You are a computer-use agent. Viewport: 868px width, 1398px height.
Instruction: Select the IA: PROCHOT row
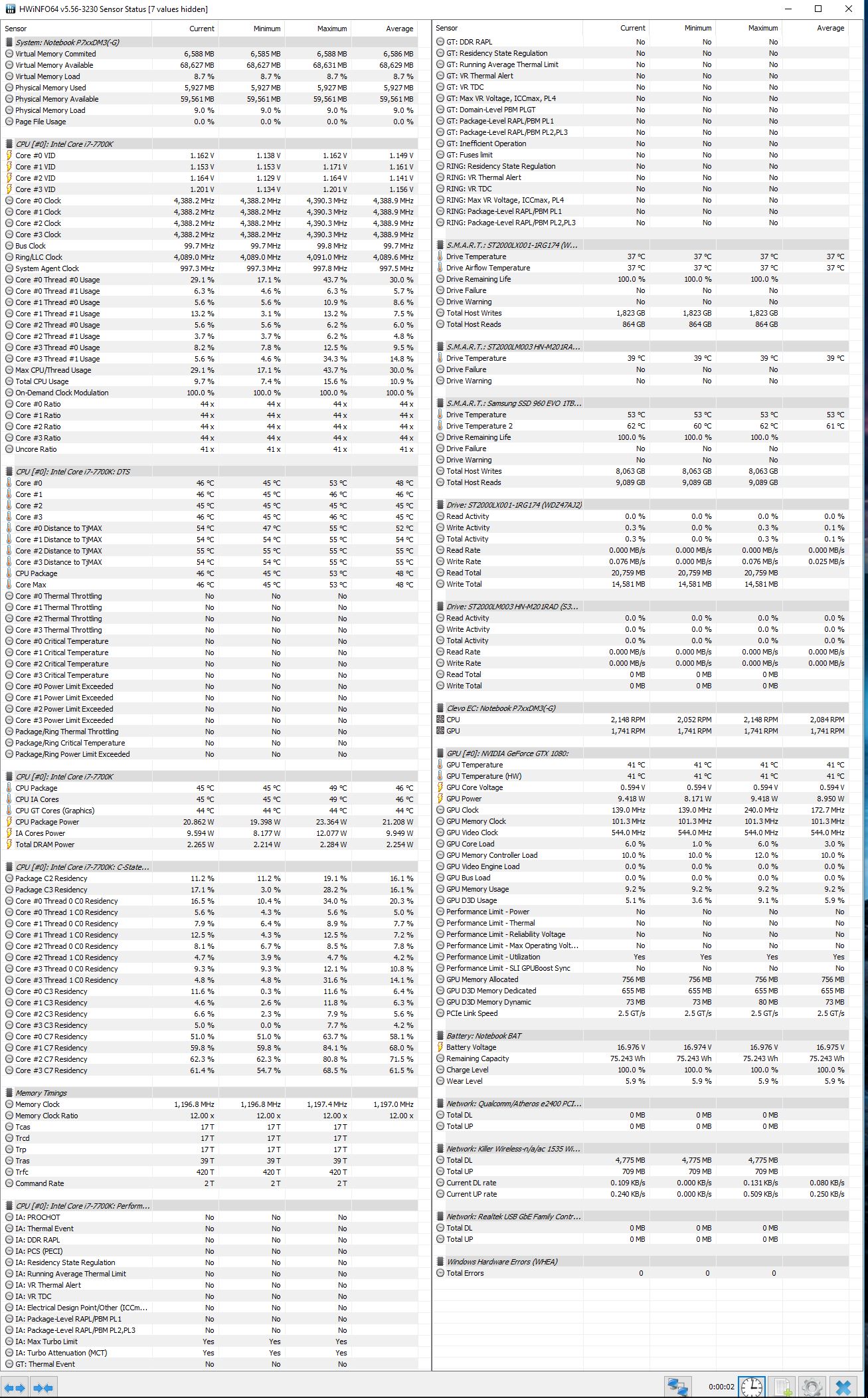(x=210, y=1217)
